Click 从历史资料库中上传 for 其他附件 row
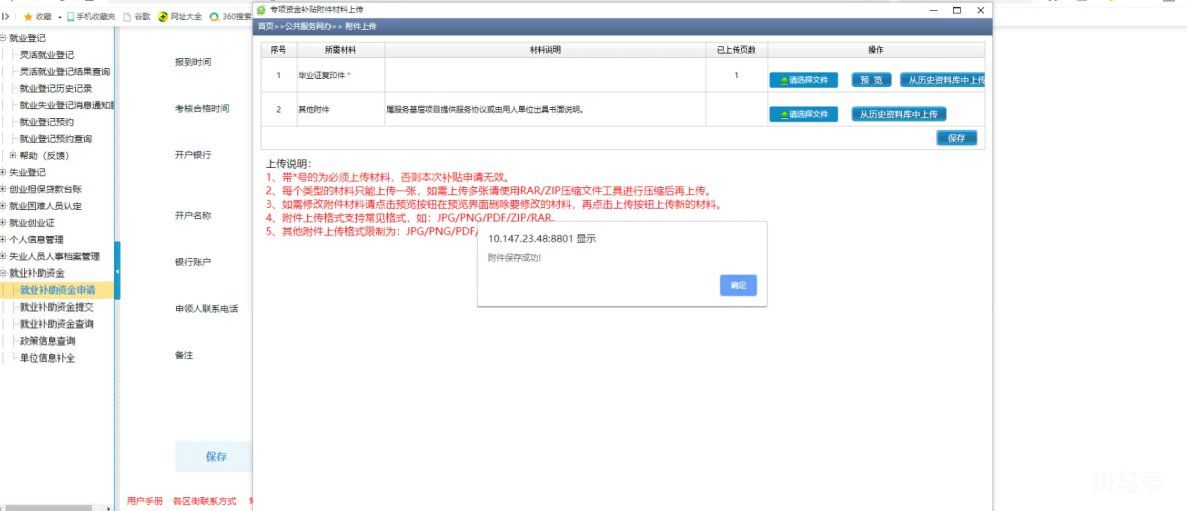Screen dimensions: 1187x511 (x=899, y=114)
